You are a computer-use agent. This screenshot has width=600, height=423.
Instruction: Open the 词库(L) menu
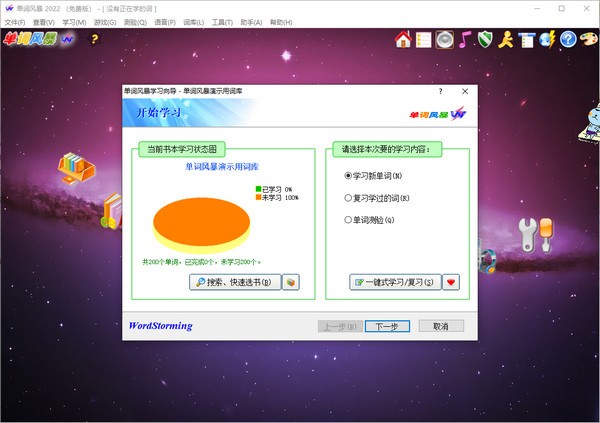click(x=193, y=23)
